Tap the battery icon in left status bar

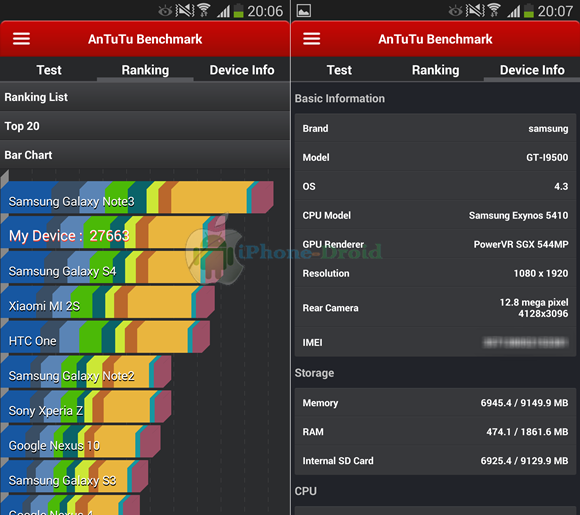[x=239, y=11]
